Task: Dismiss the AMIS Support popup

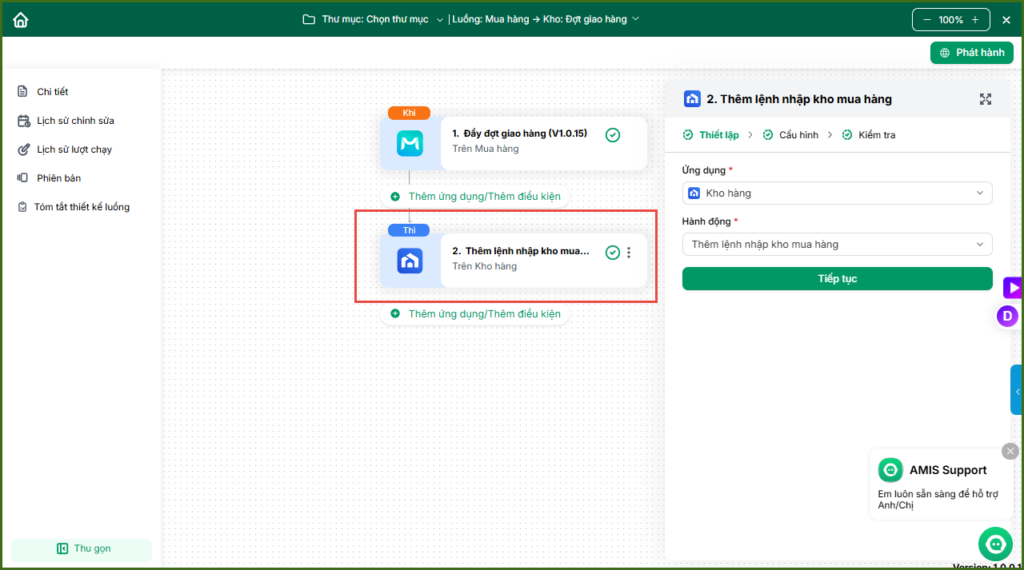Action: 1010,451
